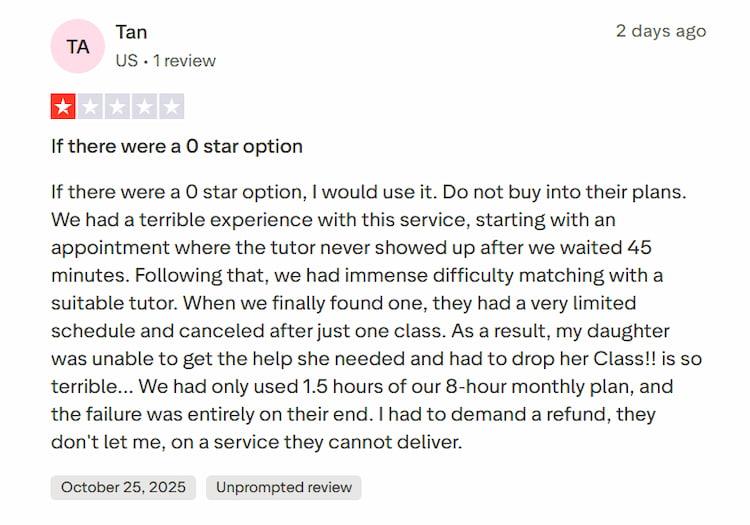Click the fifth gray star
The height and width of the screenshot is (525, 750).
point(171,107)
